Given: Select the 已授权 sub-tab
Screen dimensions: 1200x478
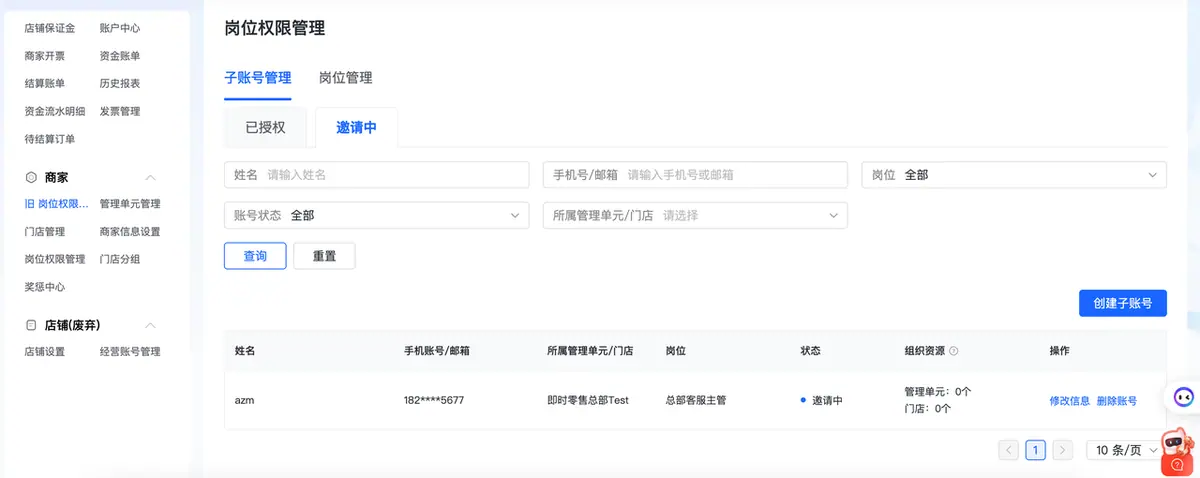Looking at the screenshot, I should pos(265,128).
